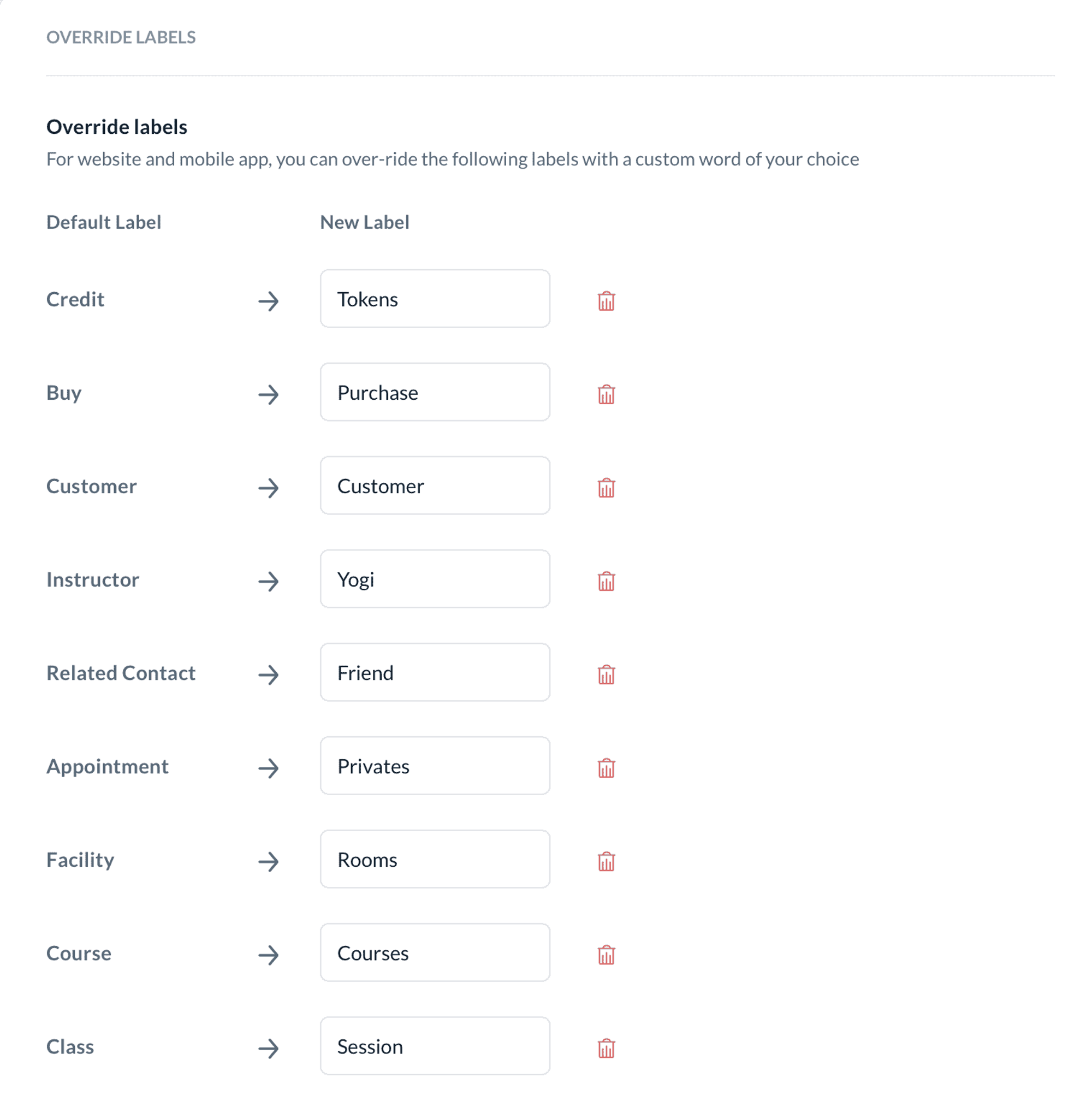
Task: Edit the Rooms label field
Action: pos(435,860)
